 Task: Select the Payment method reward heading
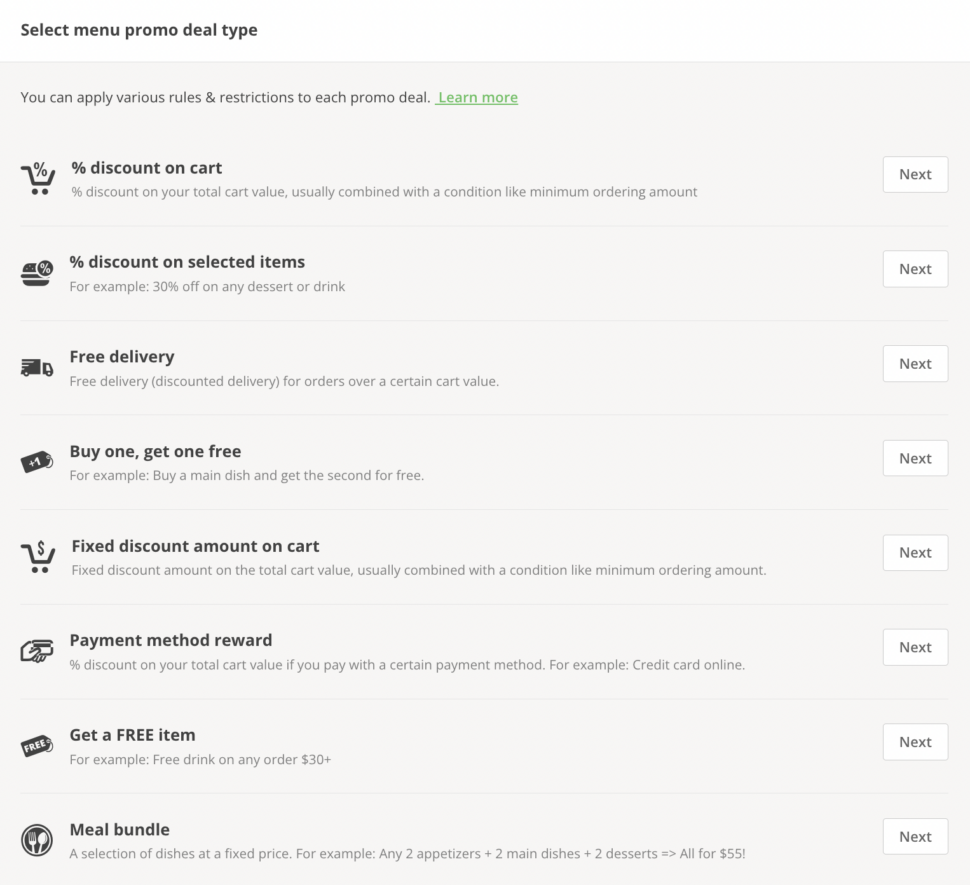click(170, 640)
